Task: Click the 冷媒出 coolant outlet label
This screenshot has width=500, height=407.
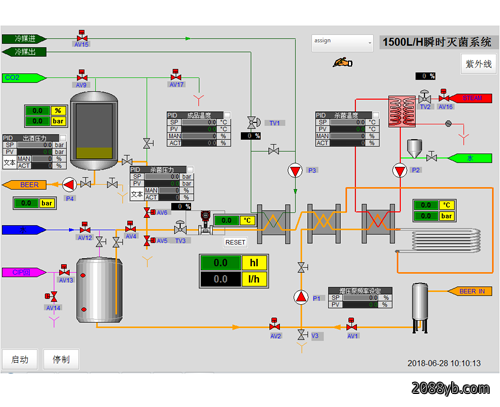Action: 24,52
